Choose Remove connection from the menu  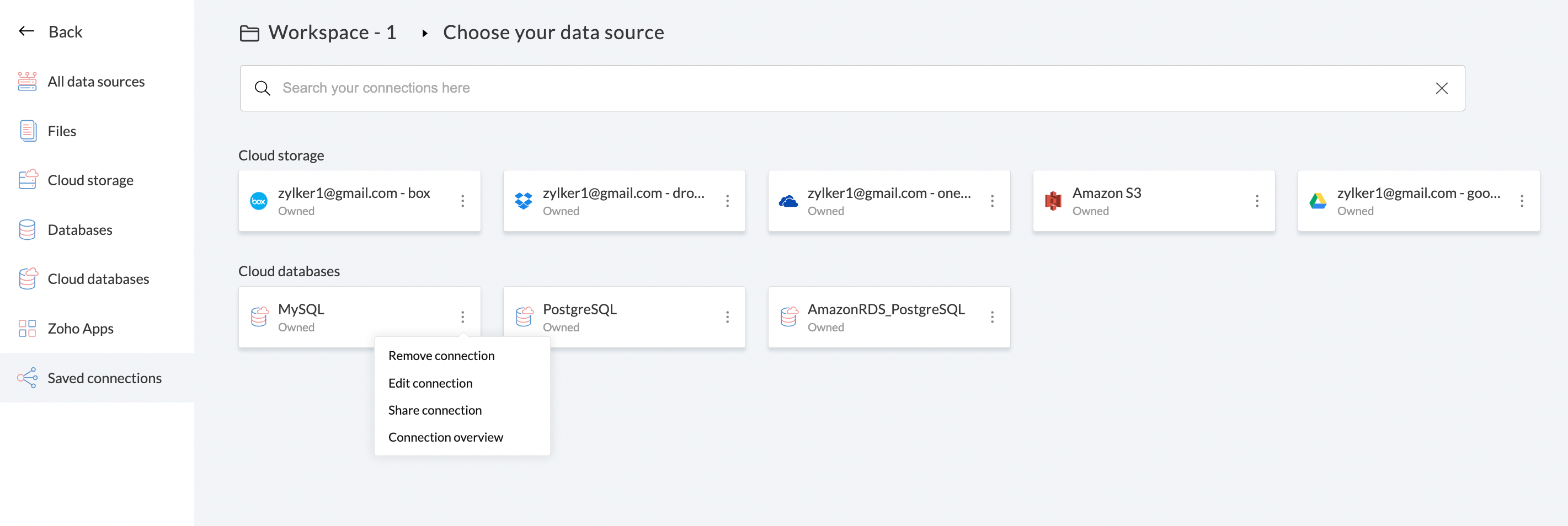click(x=441, y=356)
